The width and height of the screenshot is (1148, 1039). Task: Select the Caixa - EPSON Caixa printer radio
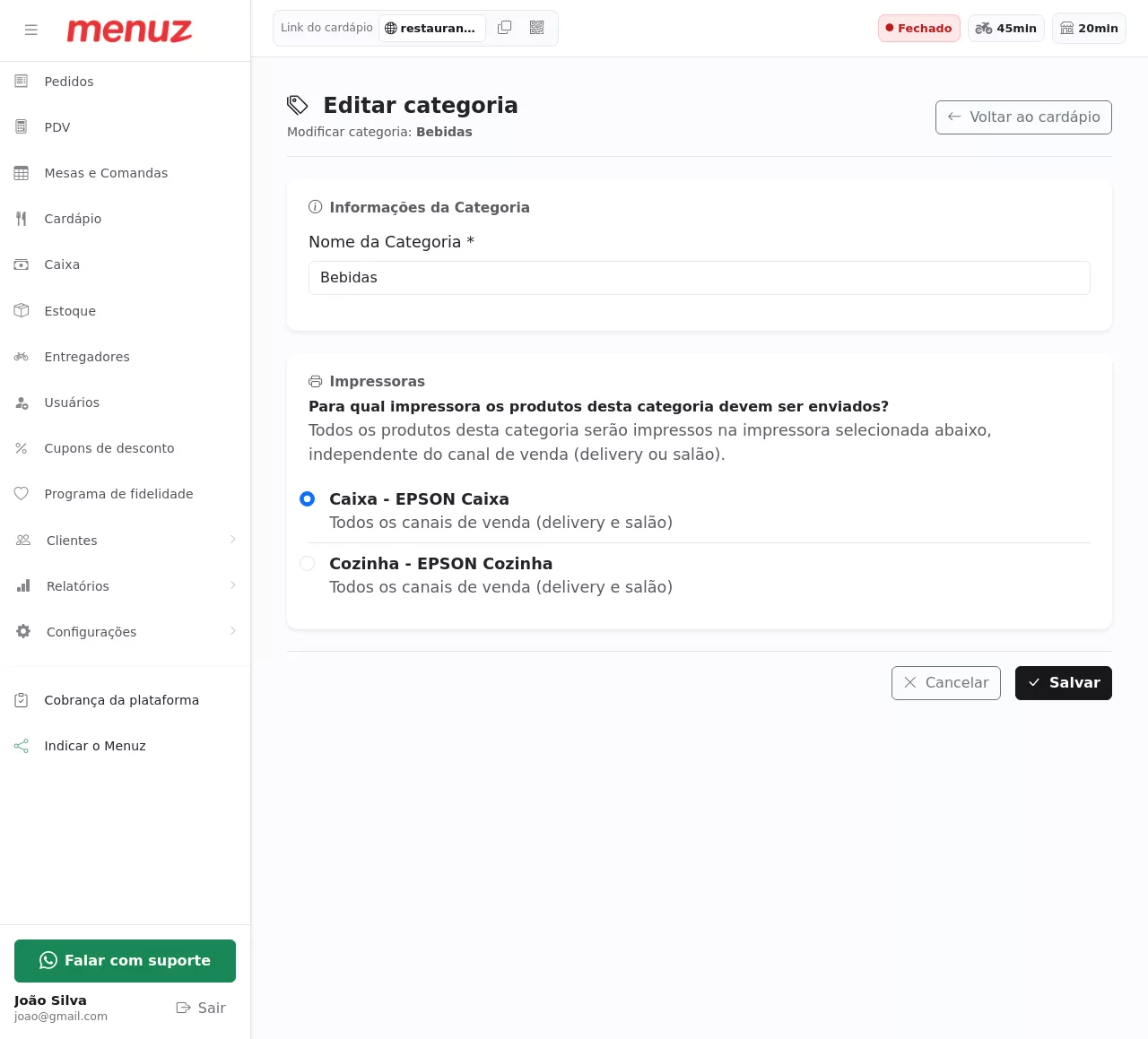point(308,498)
